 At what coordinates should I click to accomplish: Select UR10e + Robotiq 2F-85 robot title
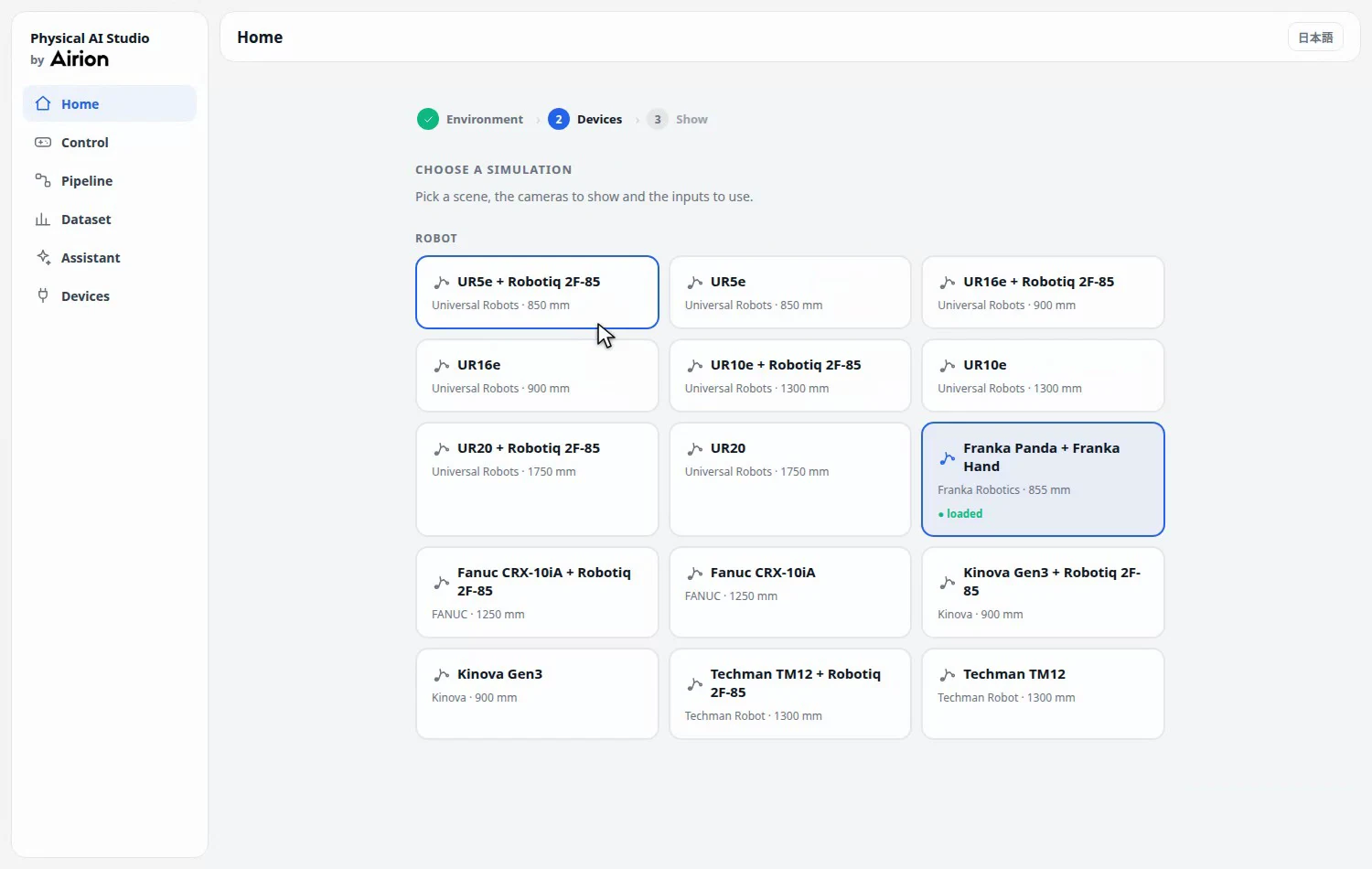click(786, 365)
